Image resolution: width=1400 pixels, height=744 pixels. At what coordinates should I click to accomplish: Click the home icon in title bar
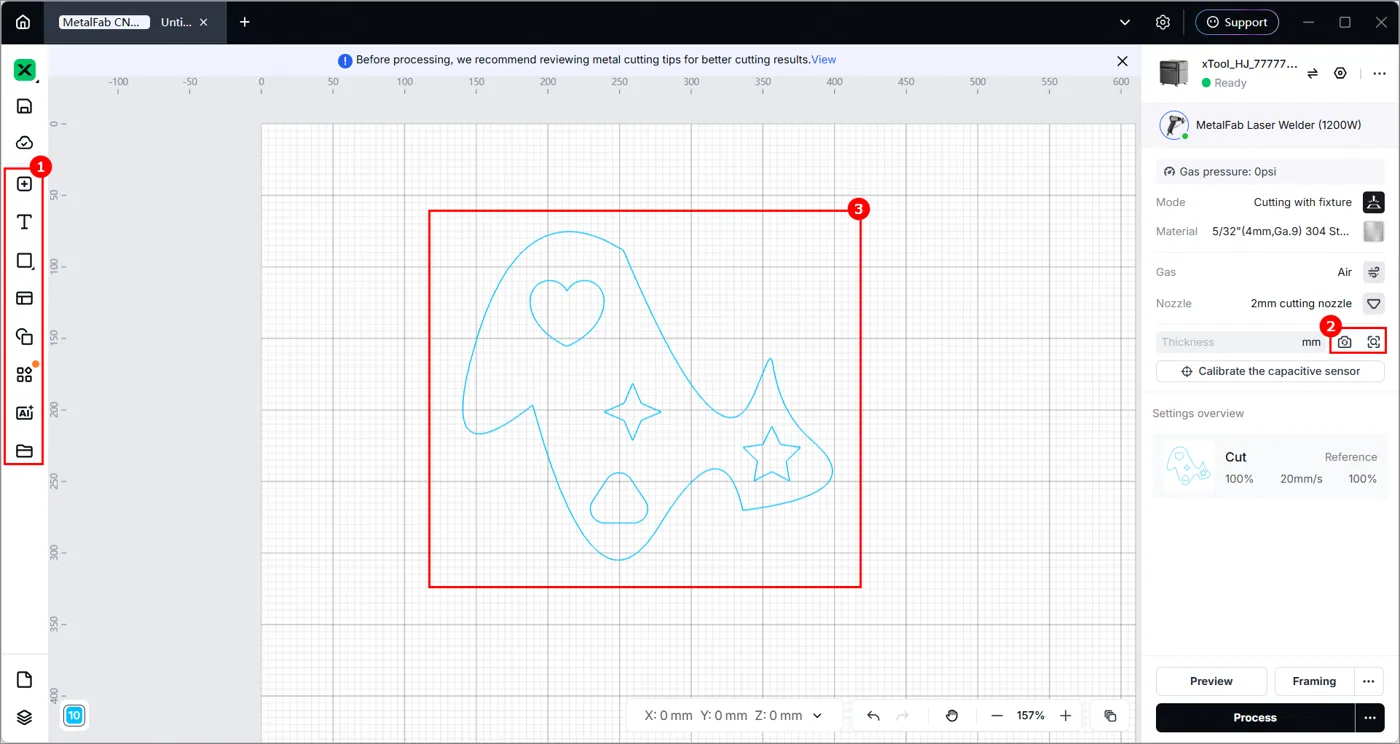(23, 22)
